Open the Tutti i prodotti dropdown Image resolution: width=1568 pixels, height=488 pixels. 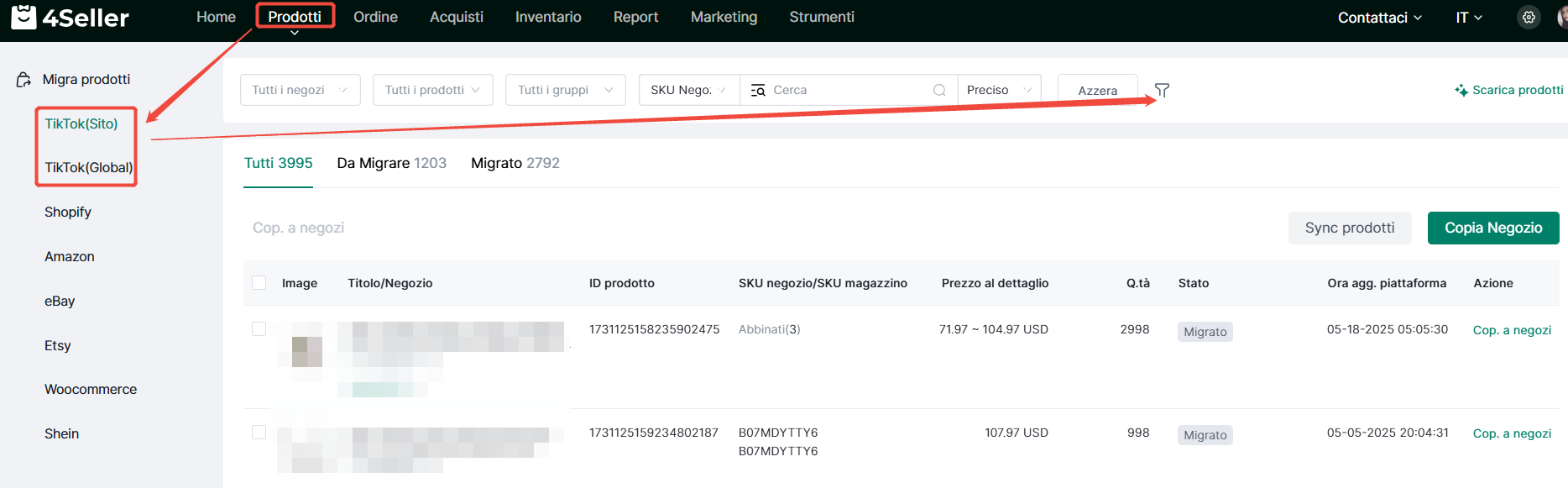[433, 90]
